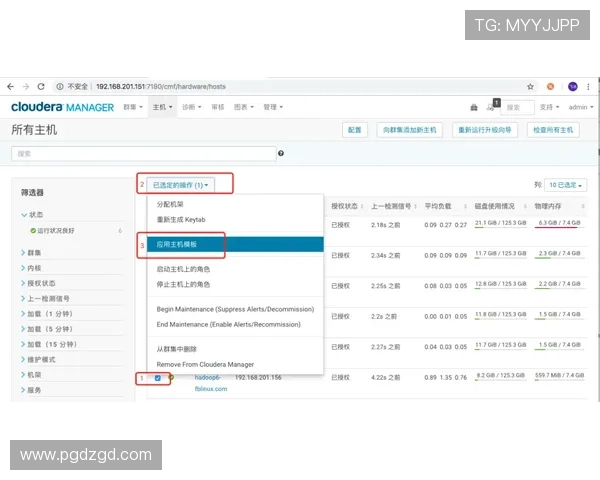Open the 10 已选定 columns dropdown
The width and height of the screenshot is (600, 480).
tap(566, 185)
